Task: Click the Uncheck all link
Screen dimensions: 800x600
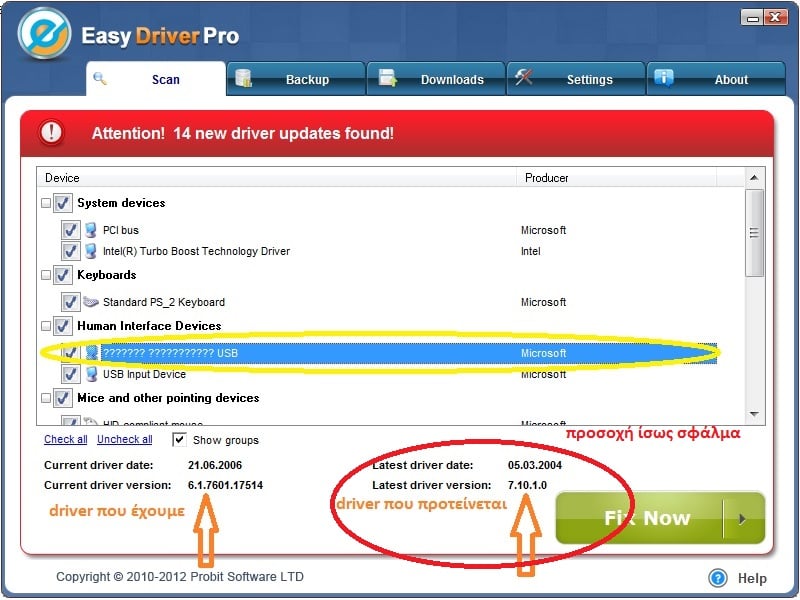Action: click(x=125, y=439)
